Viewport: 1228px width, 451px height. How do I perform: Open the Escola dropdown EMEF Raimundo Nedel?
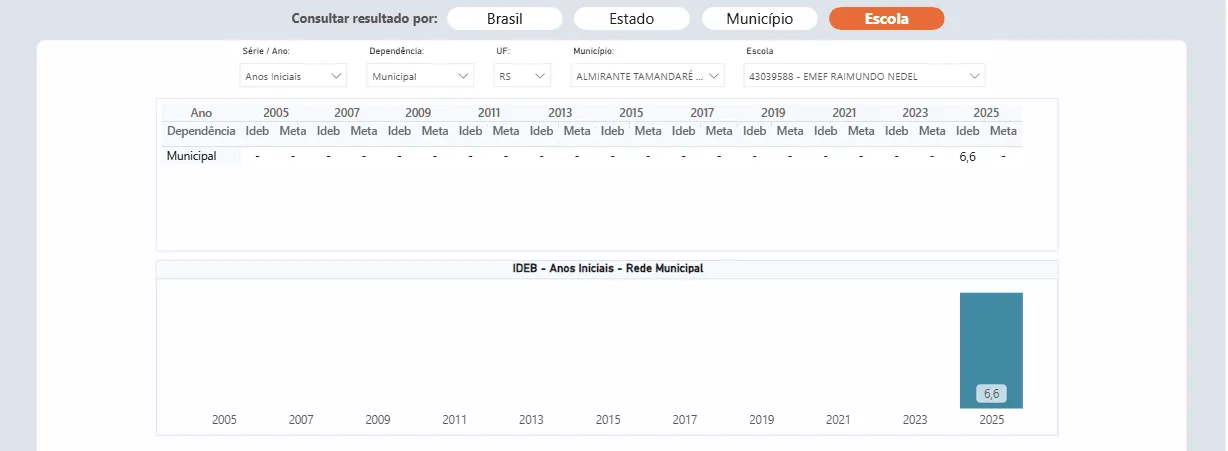(864, 76)
